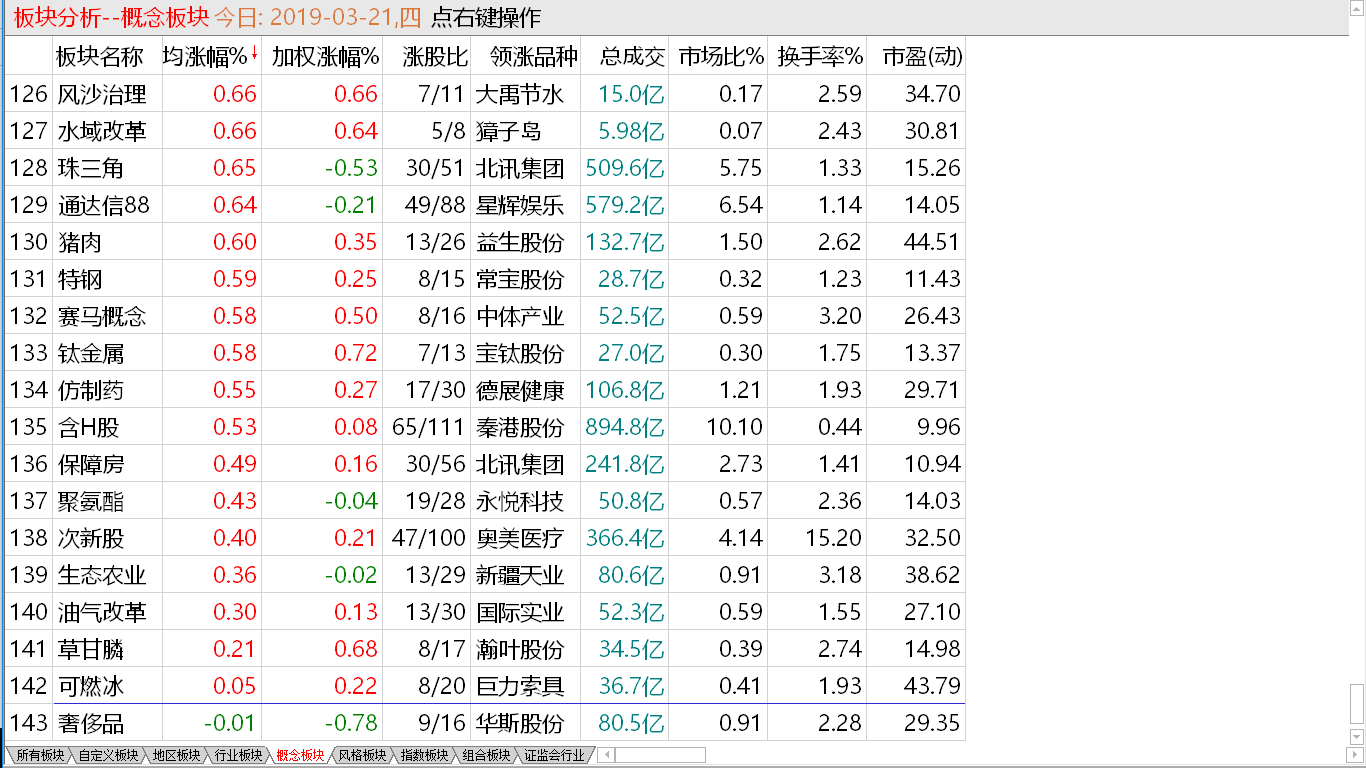Select the 特钢 sector name
Image resolution: width=1366 pixels, height=768 pixels.
(x=79, y=279)
